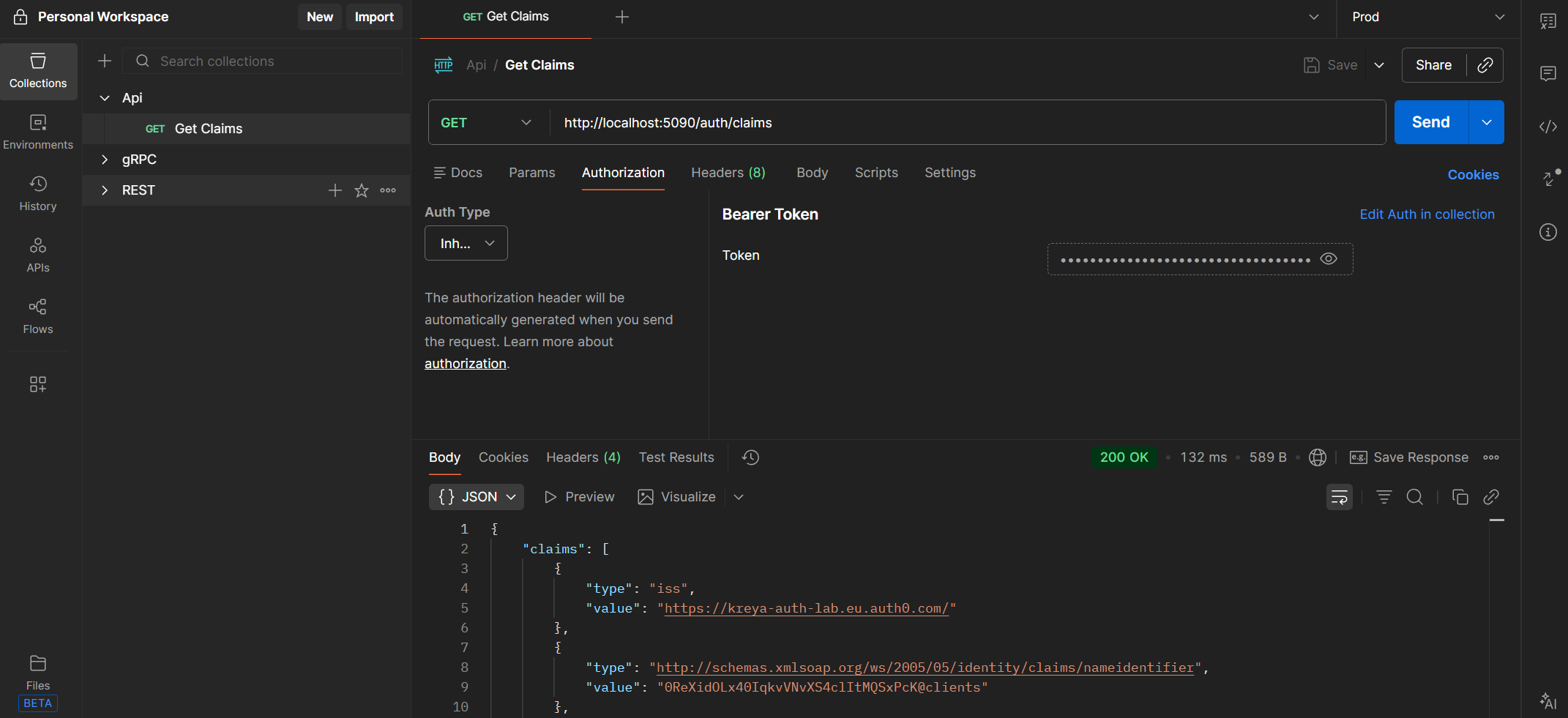Click the copy link icon beside Share
The image size is (1568, 718).
(1485, 65)
